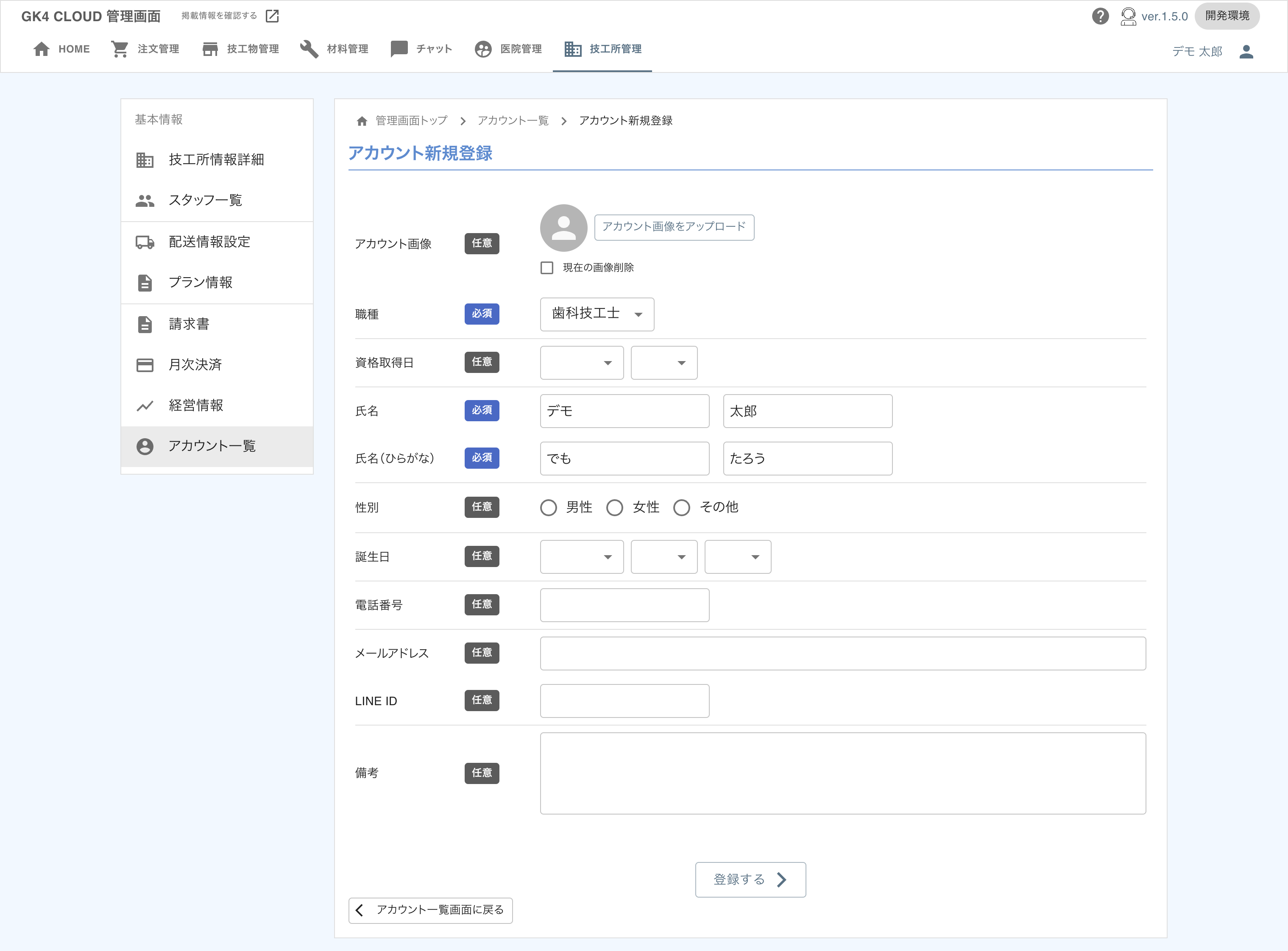Open the チャット navigation tab
The width and height of the screenshot is (1288, 951).
point(421,49)
